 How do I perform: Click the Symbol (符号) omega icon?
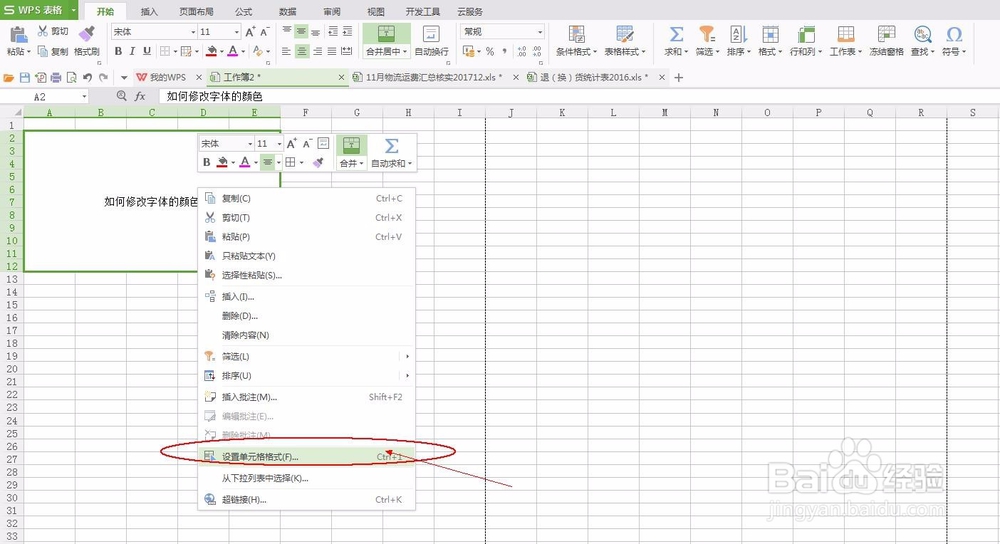(x=954, y=34)
